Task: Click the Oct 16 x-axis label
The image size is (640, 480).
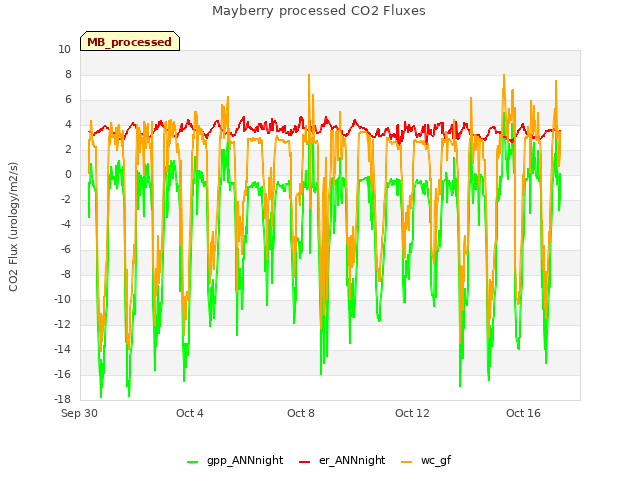Action: pos(523,413)
